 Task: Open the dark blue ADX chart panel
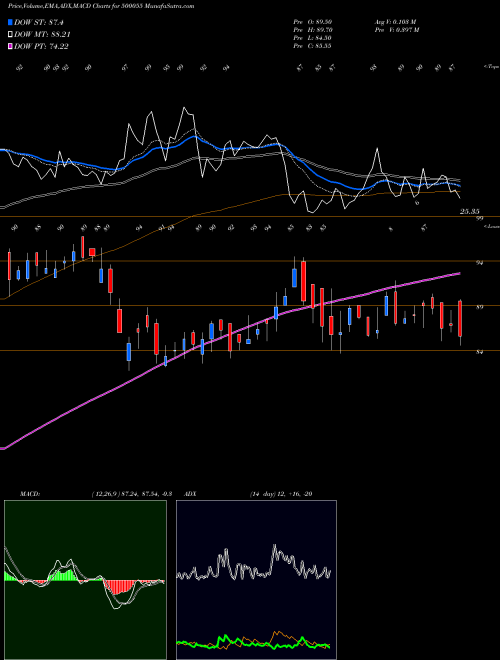256,580
